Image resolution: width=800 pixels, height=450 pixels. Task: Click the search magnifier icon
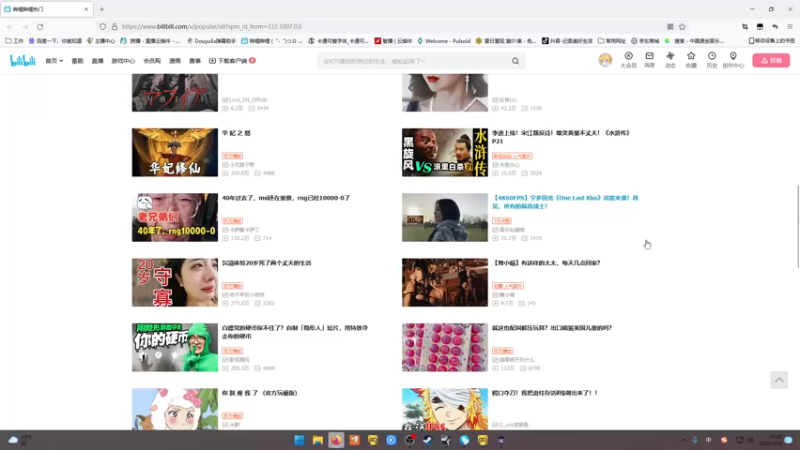pyautogui.click(x=515, y=61)
